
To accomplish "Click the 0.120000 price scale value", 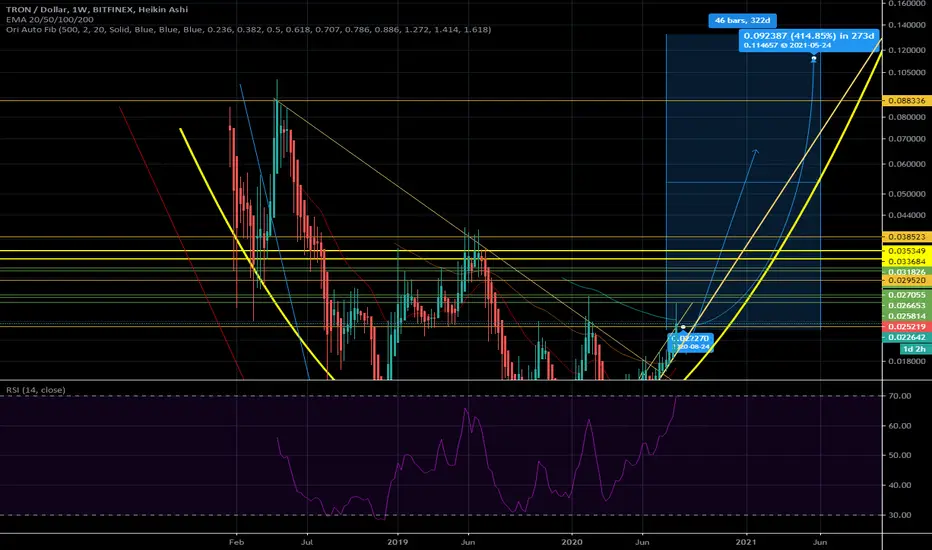I will [906, 51].
